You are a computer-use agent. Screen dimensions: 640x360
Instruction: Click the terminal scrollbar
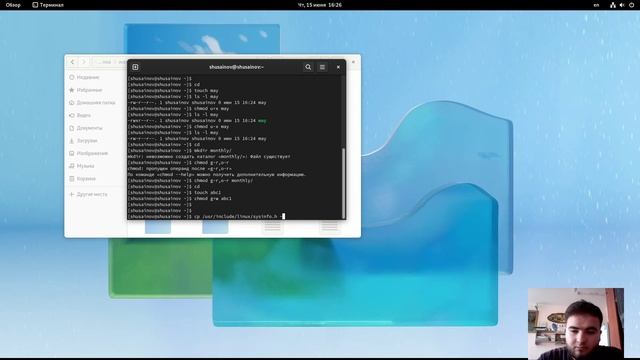(344, 183)
